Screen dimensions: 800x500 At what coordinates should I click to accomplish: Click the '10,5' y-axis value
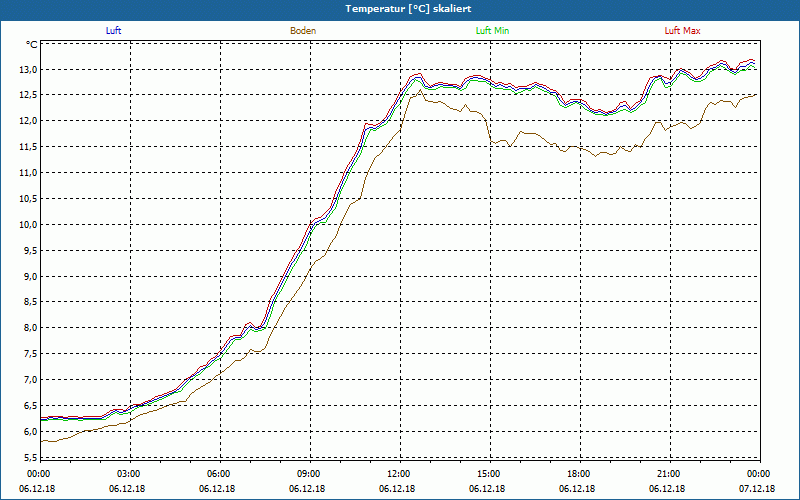[x=28, y=198]
